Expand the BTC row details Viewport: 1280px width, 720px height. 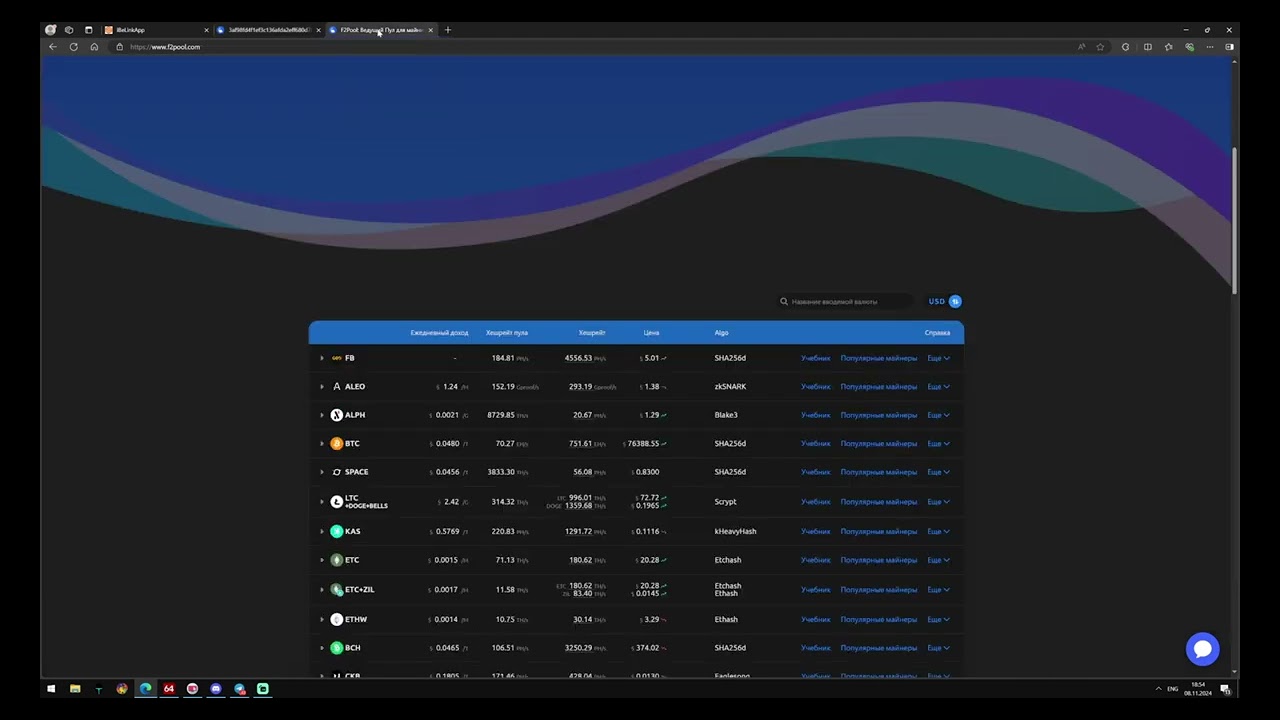(322, 443)
